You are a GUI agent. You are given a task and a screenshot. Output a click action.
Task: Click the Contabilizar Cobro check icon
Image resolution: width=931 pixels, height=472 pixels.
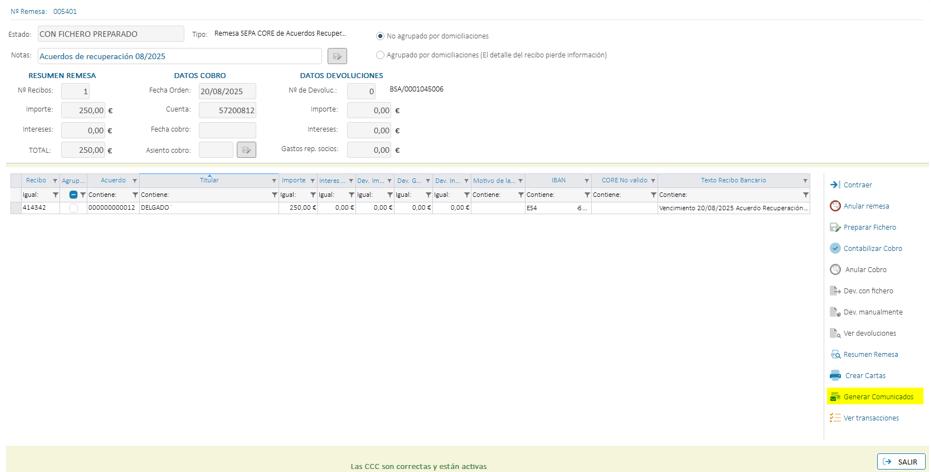click(835, 248)
